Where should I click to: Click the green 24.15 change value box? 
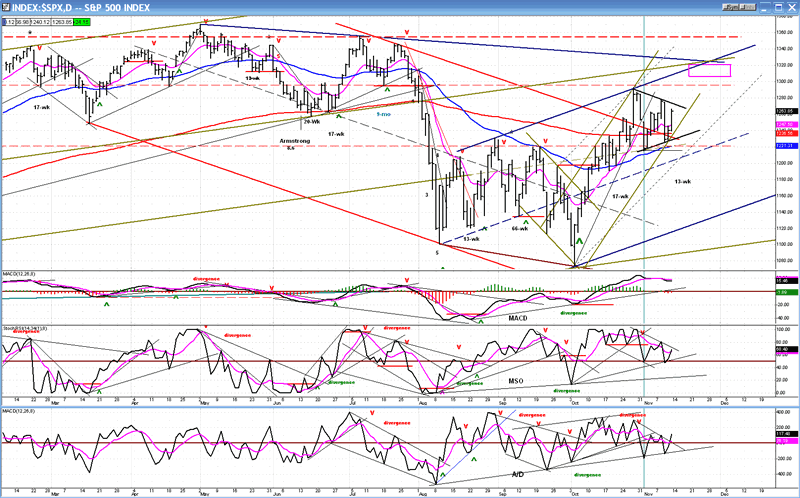click(x=81, y=22)
